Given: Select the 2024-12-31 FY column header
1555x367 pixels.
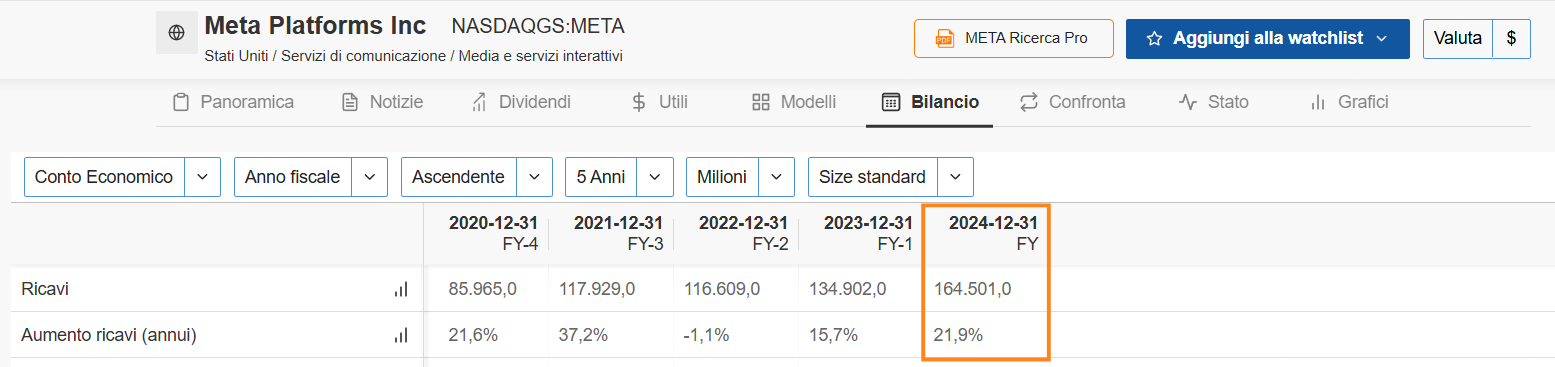Looking at the screenshot, I should (986, 233).
